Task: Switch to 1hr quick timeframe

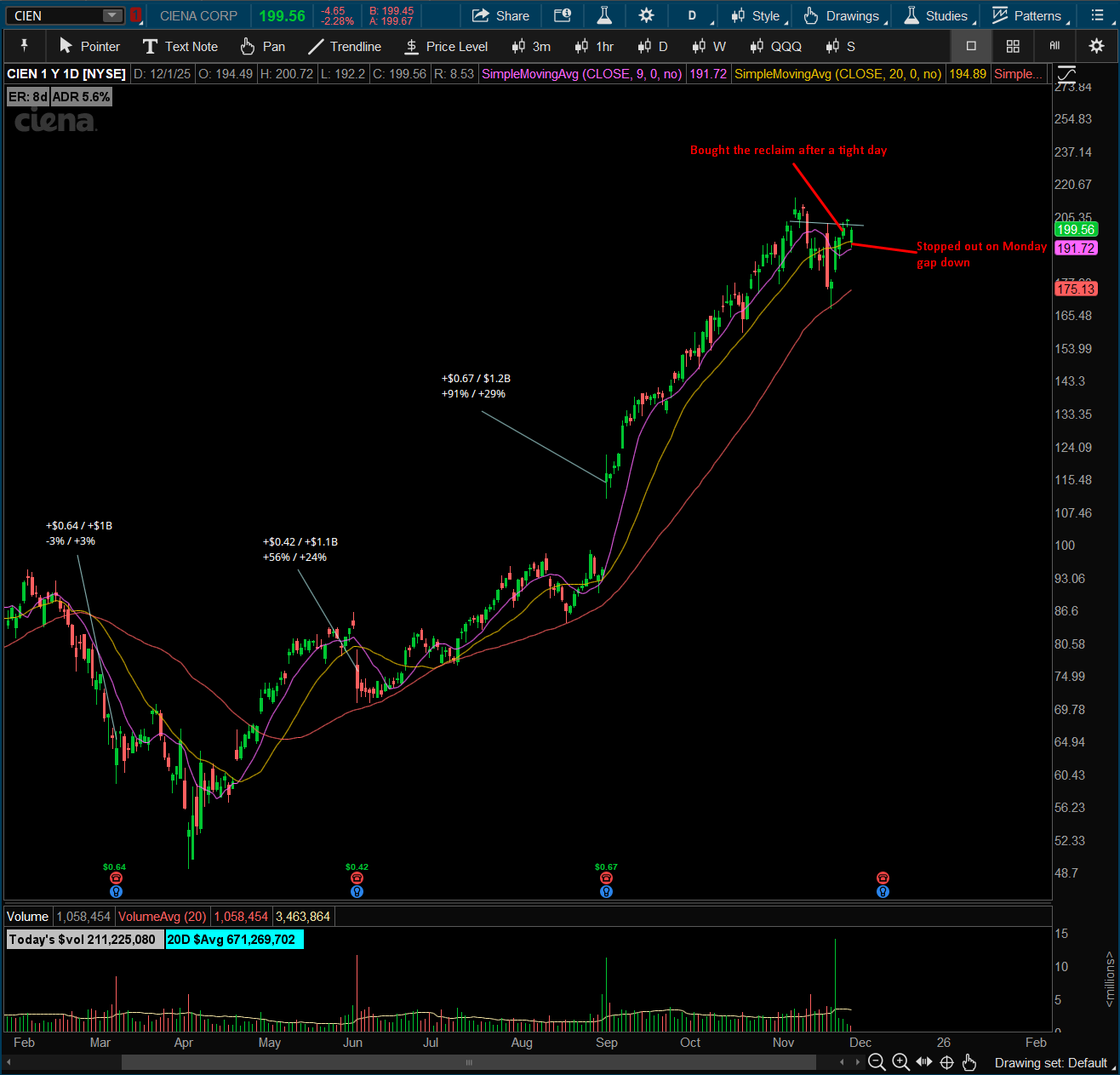Action: tap(594, 46)
